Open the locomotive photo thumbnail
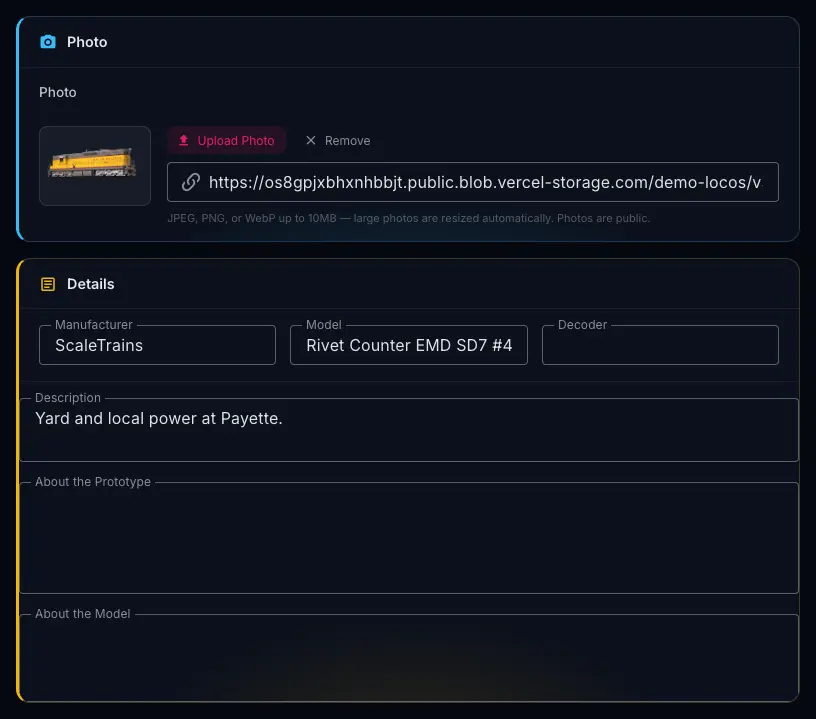This screenshot has height=719, width=816. click(95, 166)
